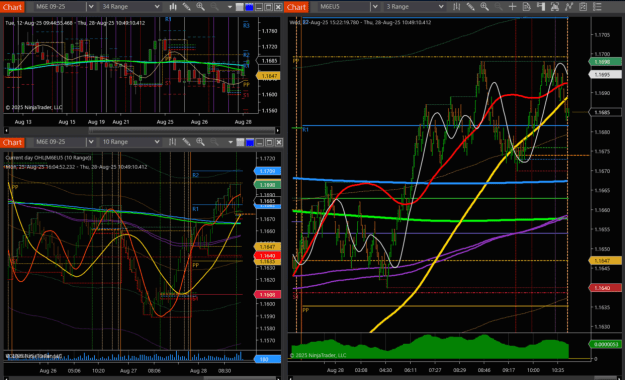625x380 pixels.
Task: Click gray window-link square in 10 Range chart
Action: 240,142
